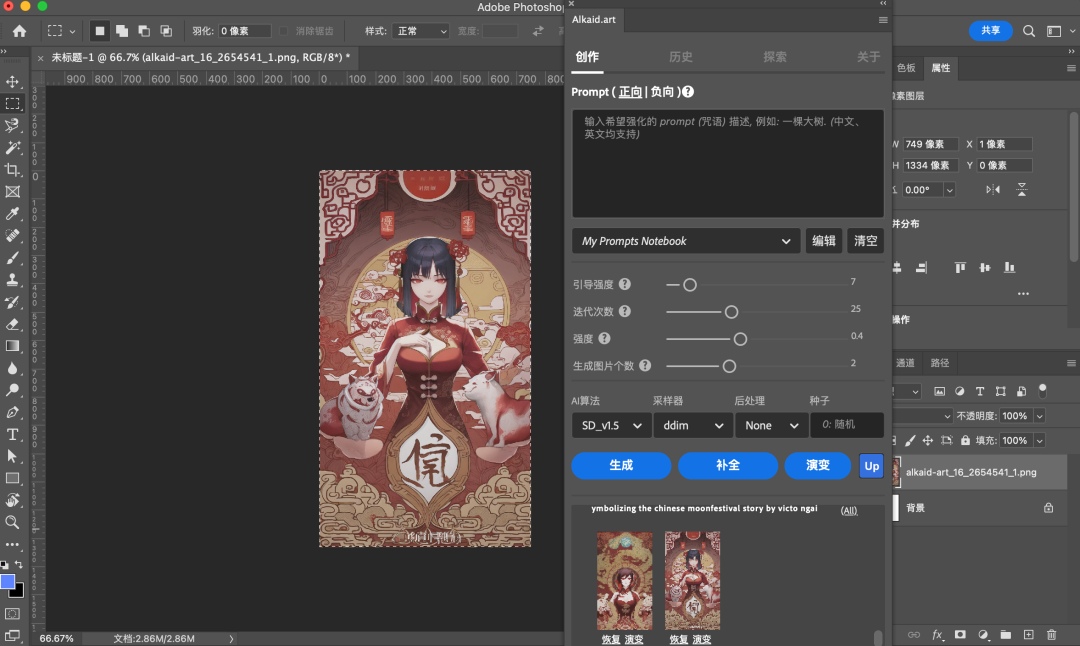Select the Brush tool
Viewport: 1080px width, 646px height.
[12, 258]
